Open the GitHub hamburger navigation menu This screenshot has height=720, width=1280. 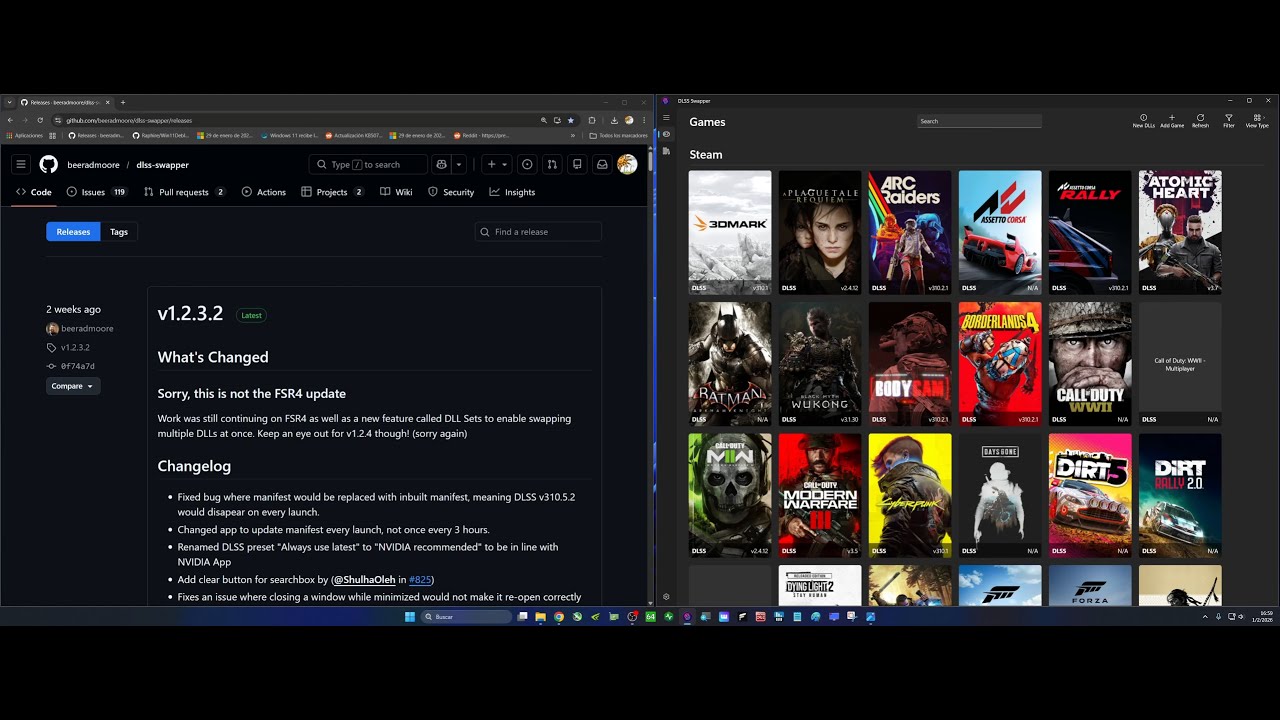point(20,164)
